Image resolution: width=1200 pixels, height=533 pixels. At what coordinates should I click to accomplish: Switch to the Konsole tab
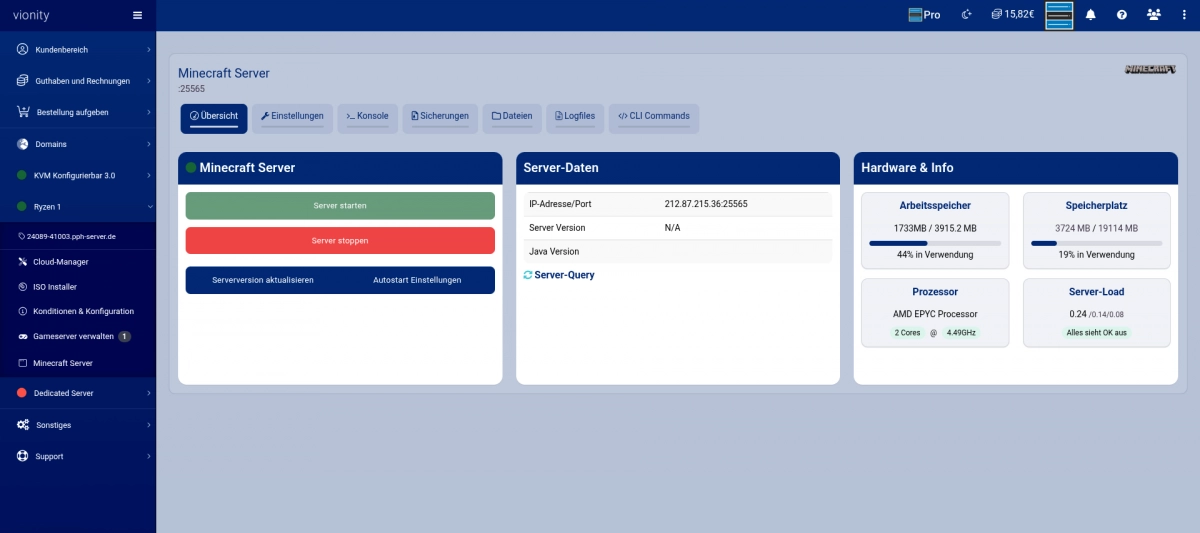click(x=367, y=118)
